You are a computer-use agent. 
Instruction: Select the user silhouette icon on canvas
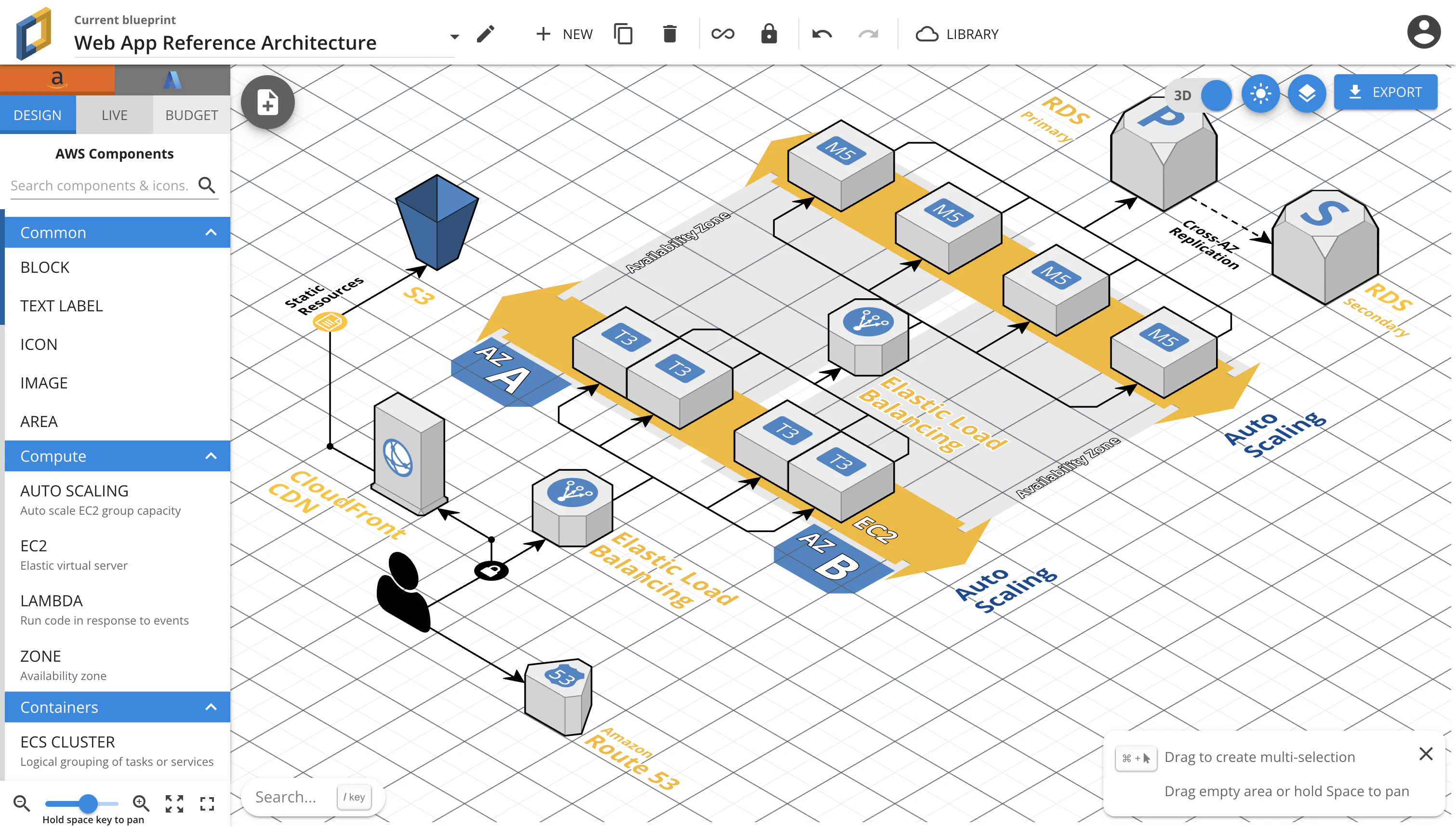(x=404, y=591)
